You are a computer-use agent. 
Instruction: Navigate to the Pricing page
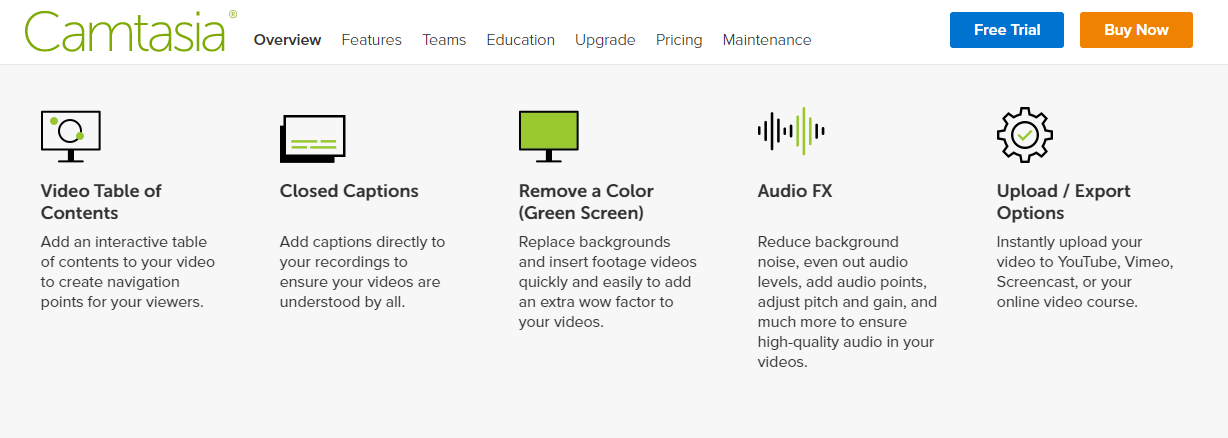[x=679, y=40]
